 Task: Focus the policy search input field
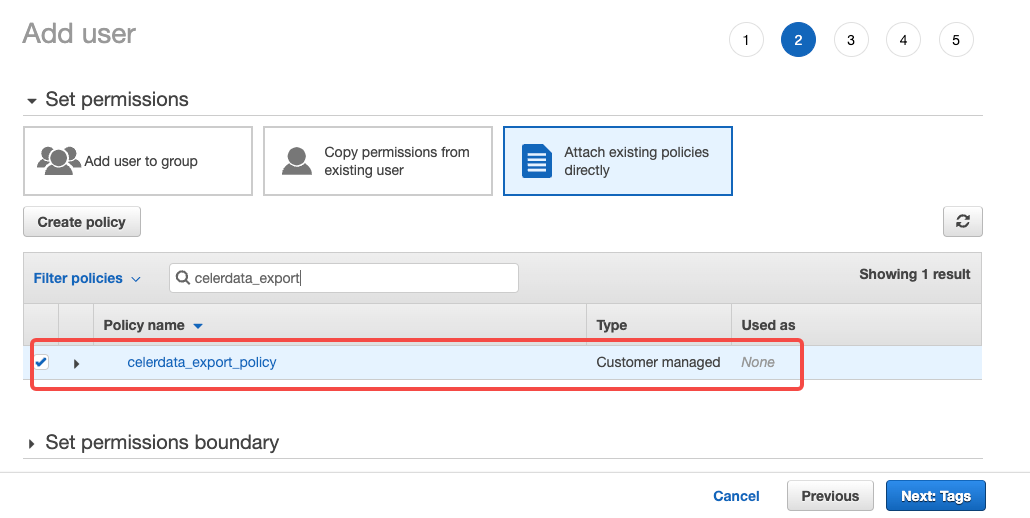344,278
